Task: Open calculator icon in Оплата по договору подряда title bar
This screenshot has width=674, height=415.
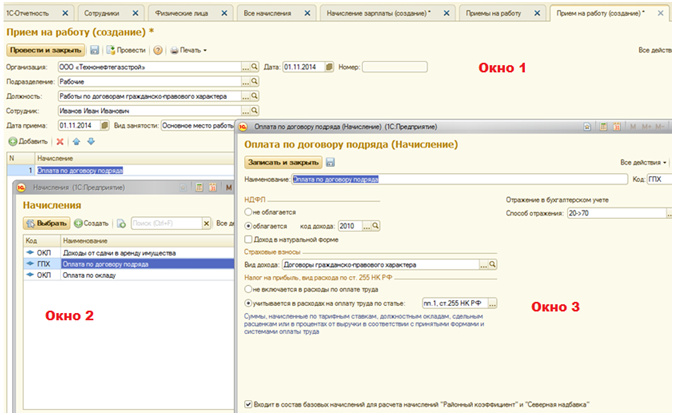Action: (604, 127)
